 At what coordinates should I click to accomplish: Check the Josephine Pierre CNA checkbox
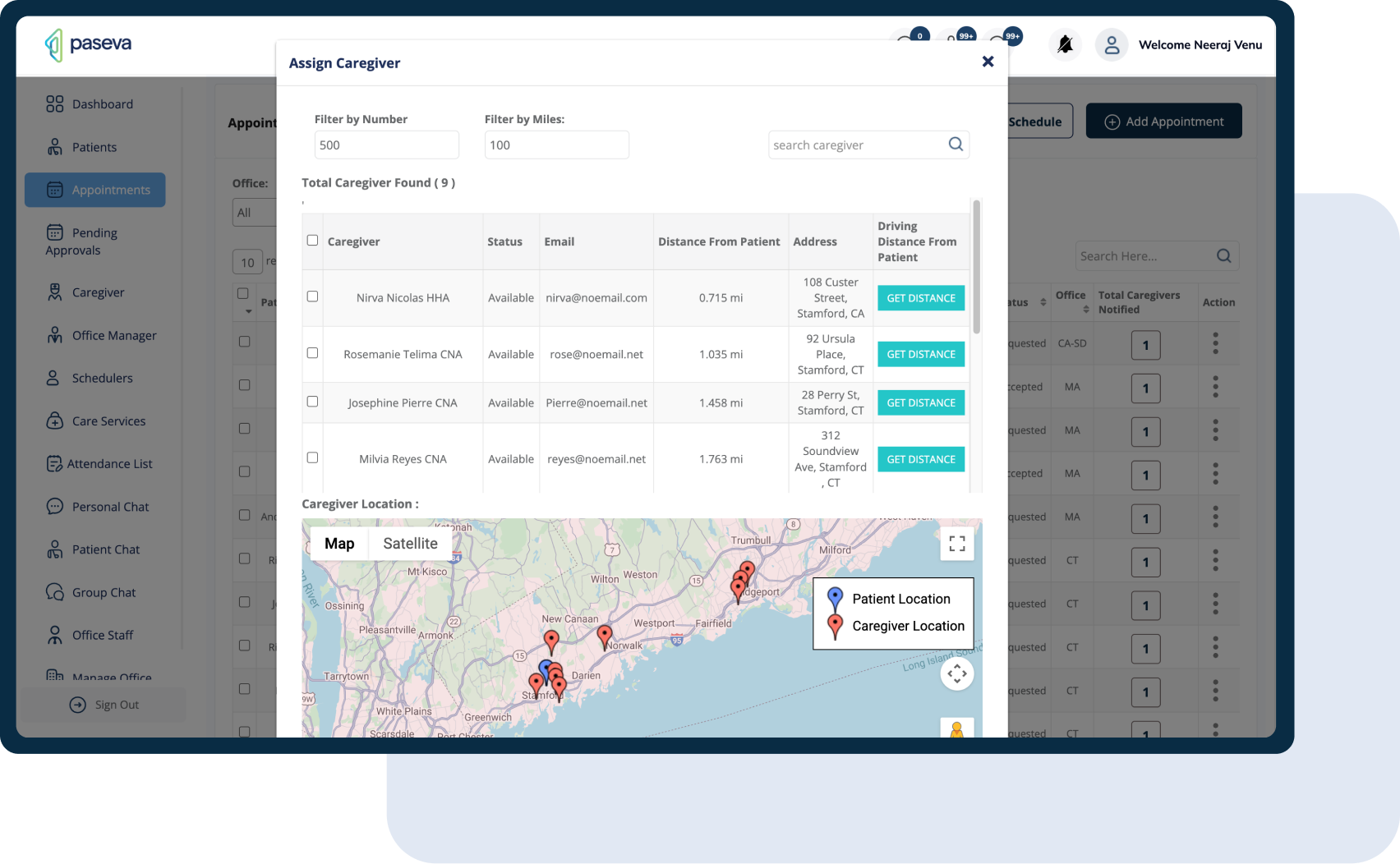pyautogui.click(x=312, y=402)
